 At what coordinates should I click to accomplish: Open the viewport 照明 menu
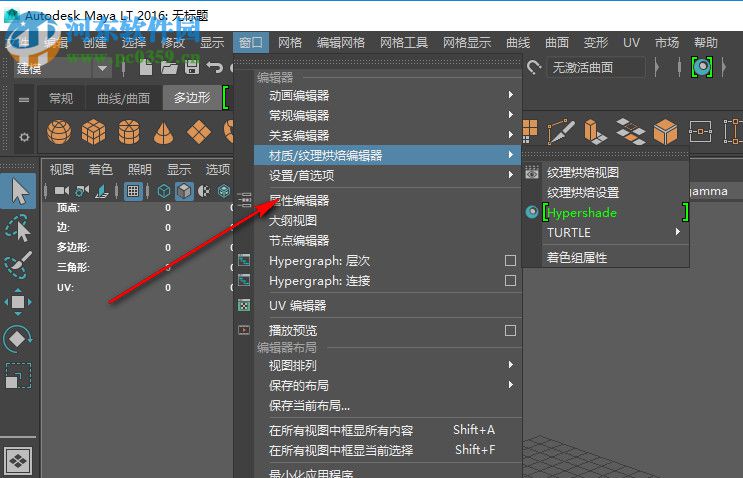pos(139,169)
